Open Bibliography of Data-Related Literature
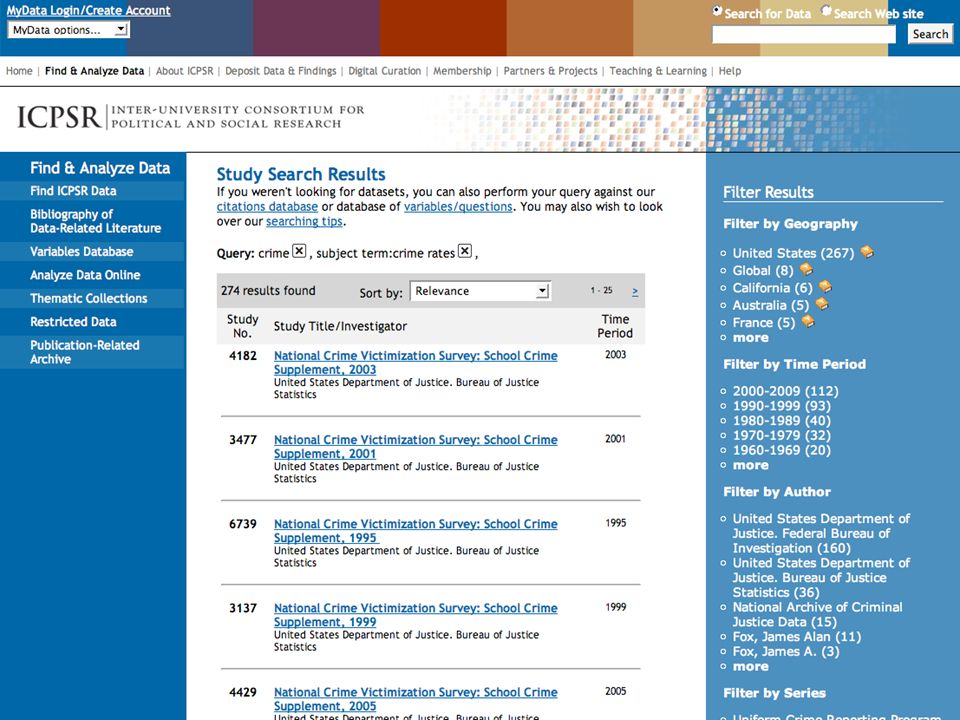 click(x=96, y=221)
